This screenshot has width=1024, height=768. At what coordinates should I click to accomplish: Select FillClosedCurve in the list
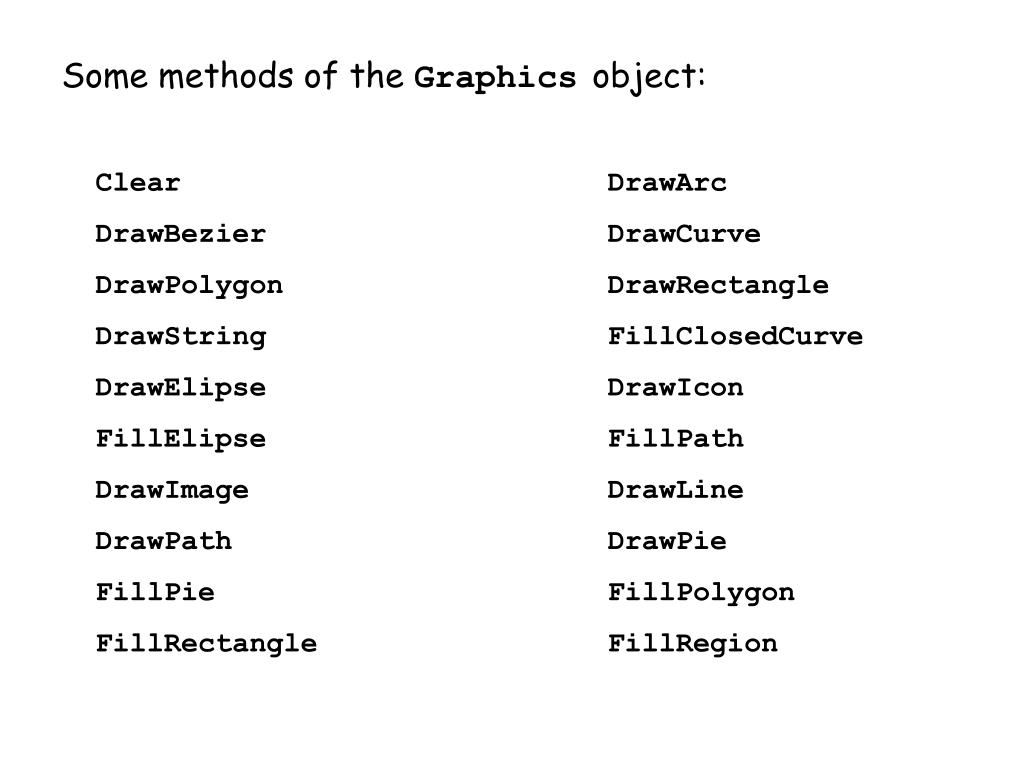point(735,336)
